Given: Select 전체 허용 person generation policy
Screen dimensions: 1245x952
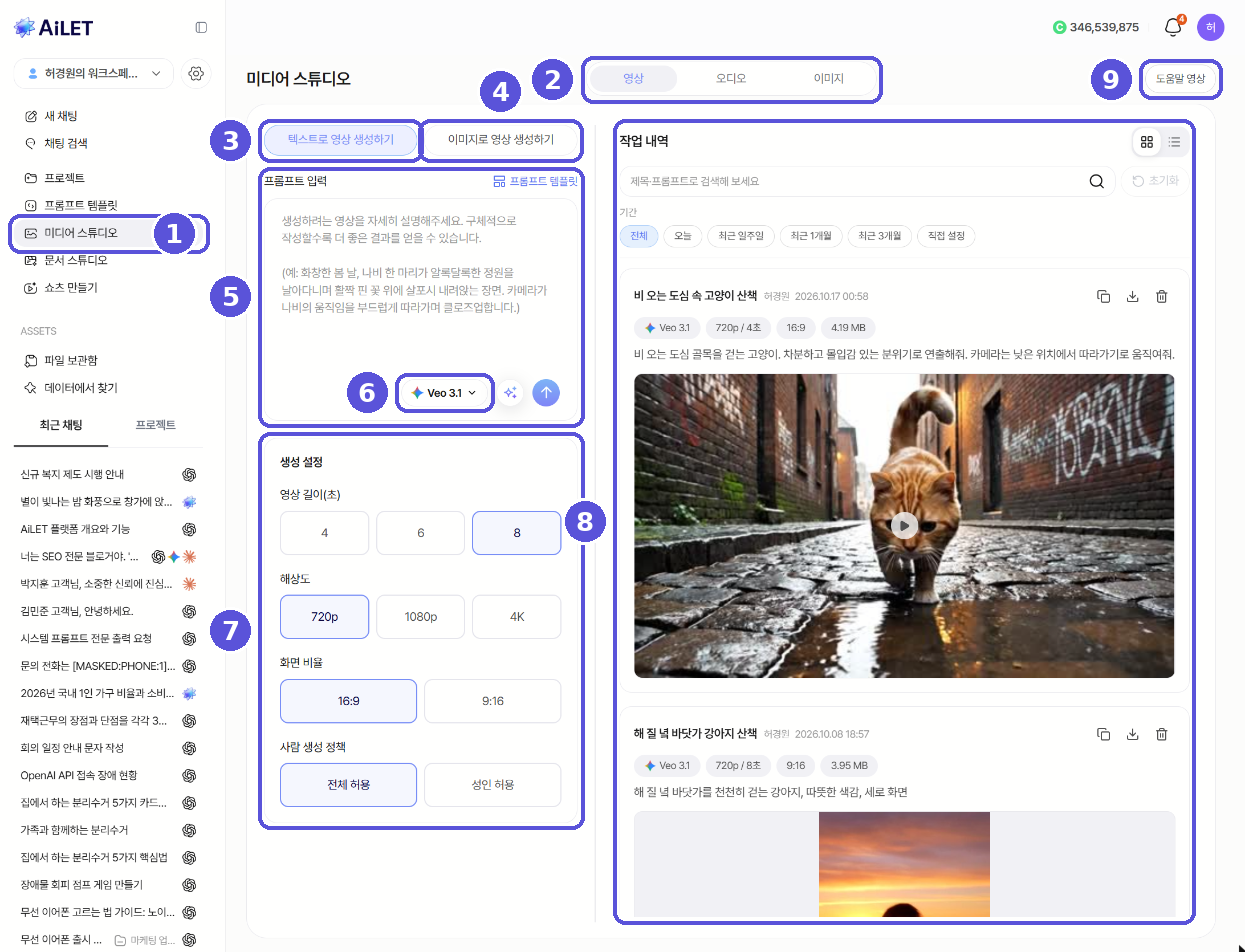Looking at the screenshot, I should click(349, 785).
